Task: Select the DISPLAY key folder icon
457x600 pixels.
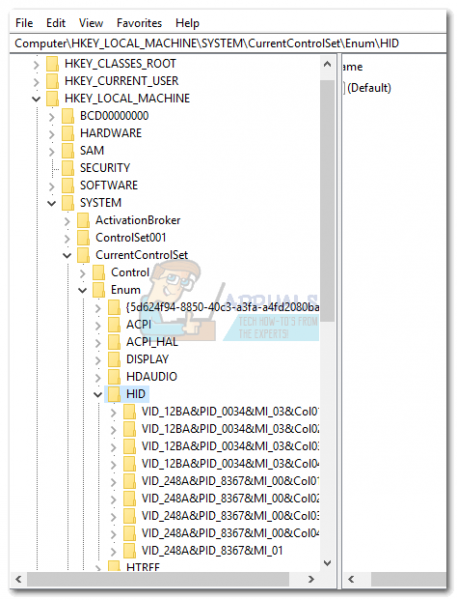Action: [114, 359]
